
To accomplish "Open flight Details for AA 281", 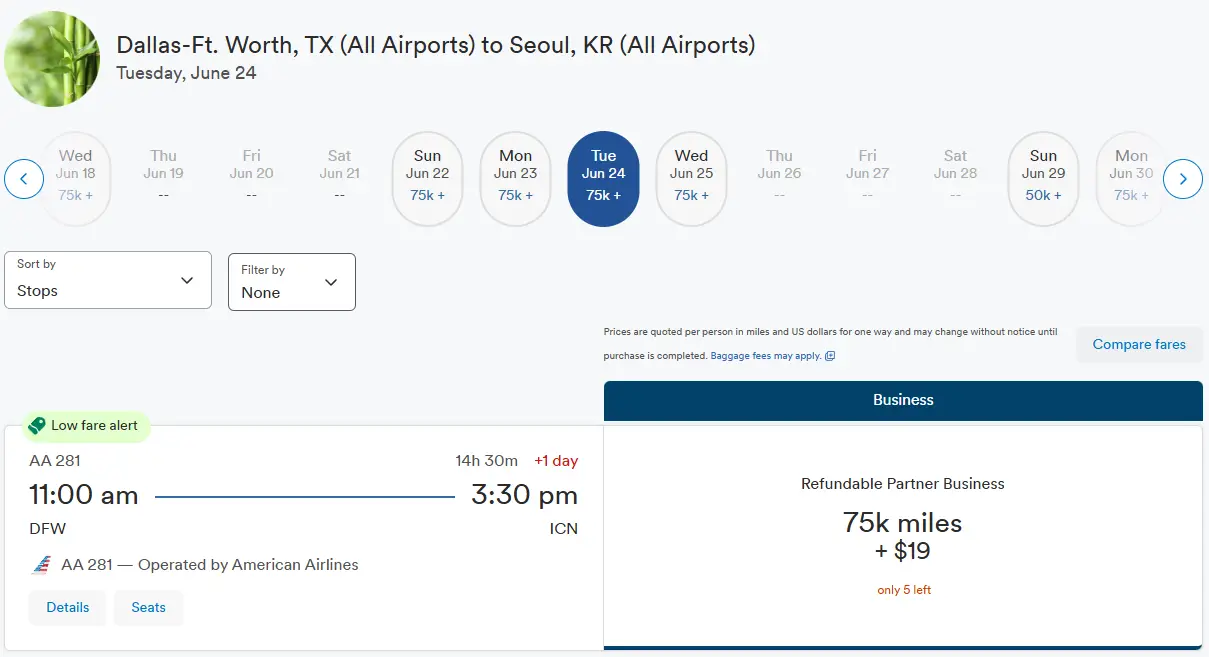I will (68, 607).
